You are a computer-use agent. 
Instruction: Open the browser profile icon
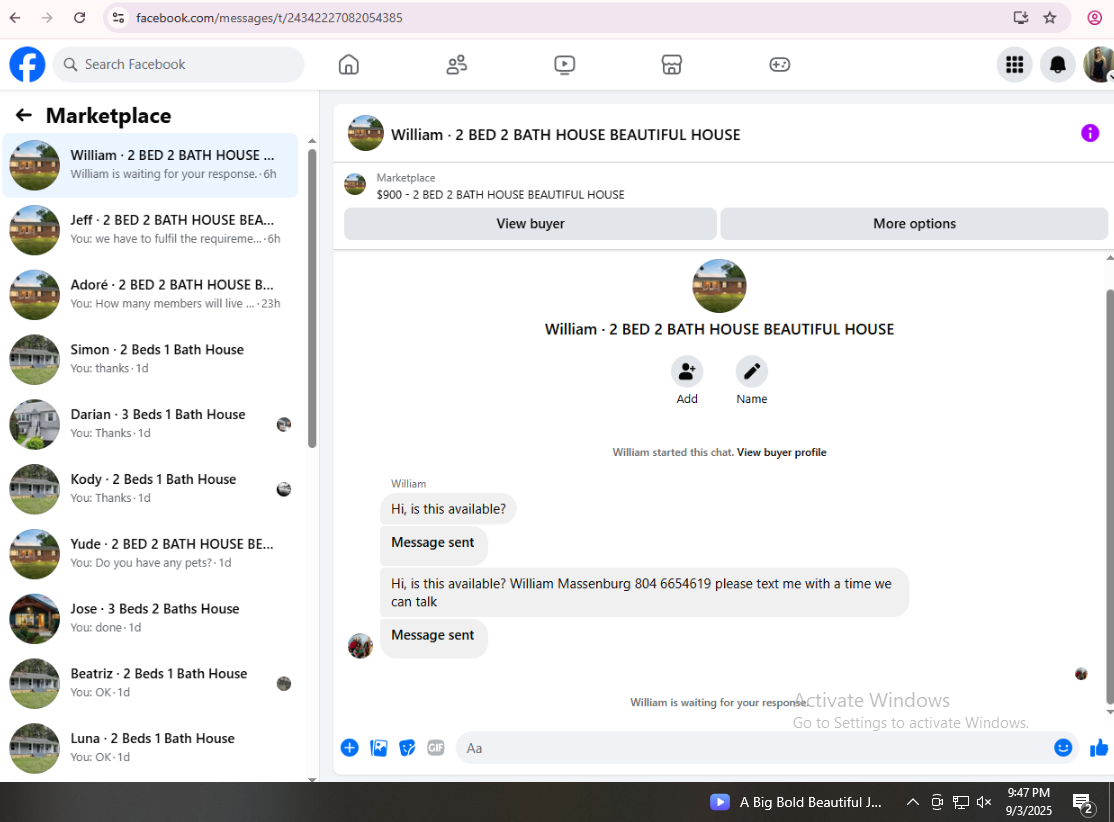pyautogui.click(x=1095, y=18)
